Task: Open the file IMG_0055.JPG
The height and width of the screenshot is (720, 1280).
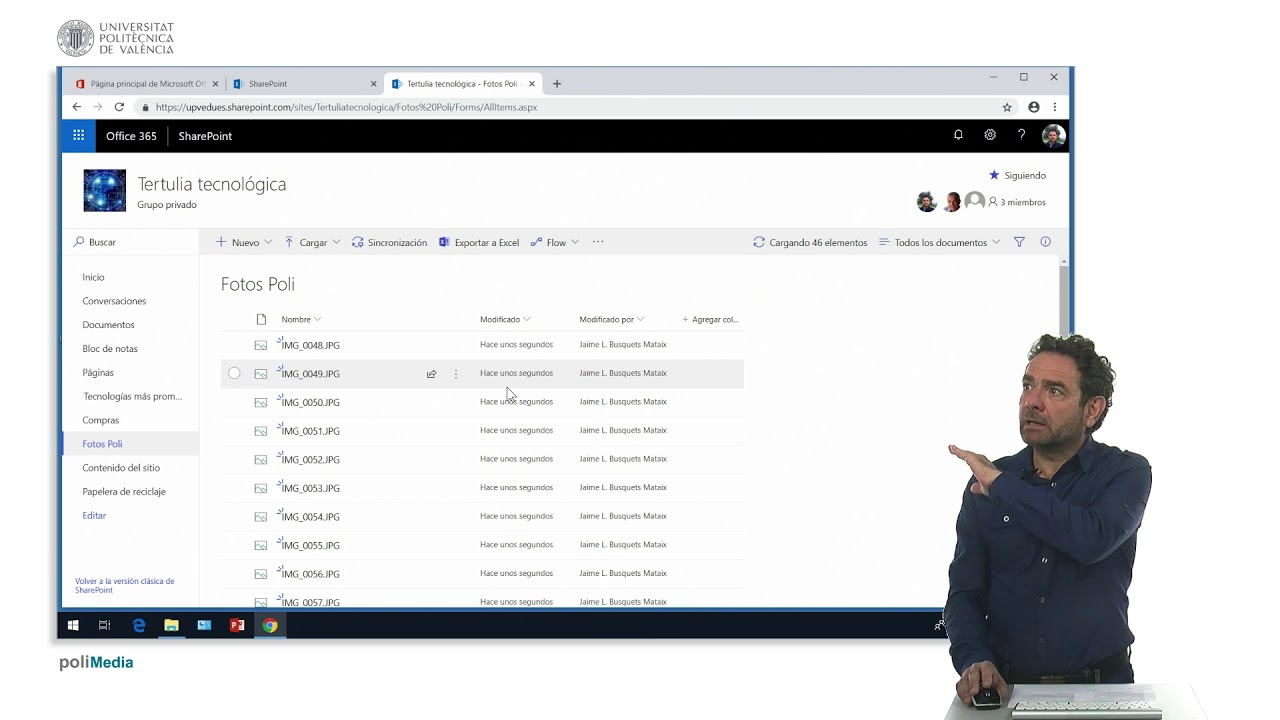Action: [x=310, y=546]
